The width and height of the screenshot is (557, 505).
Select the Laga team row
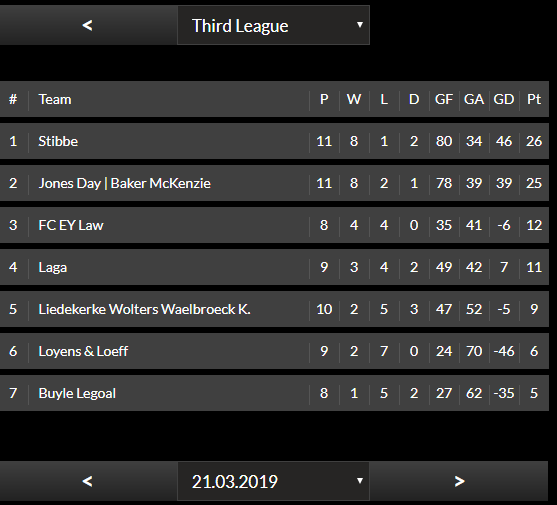tap(274, 267)
